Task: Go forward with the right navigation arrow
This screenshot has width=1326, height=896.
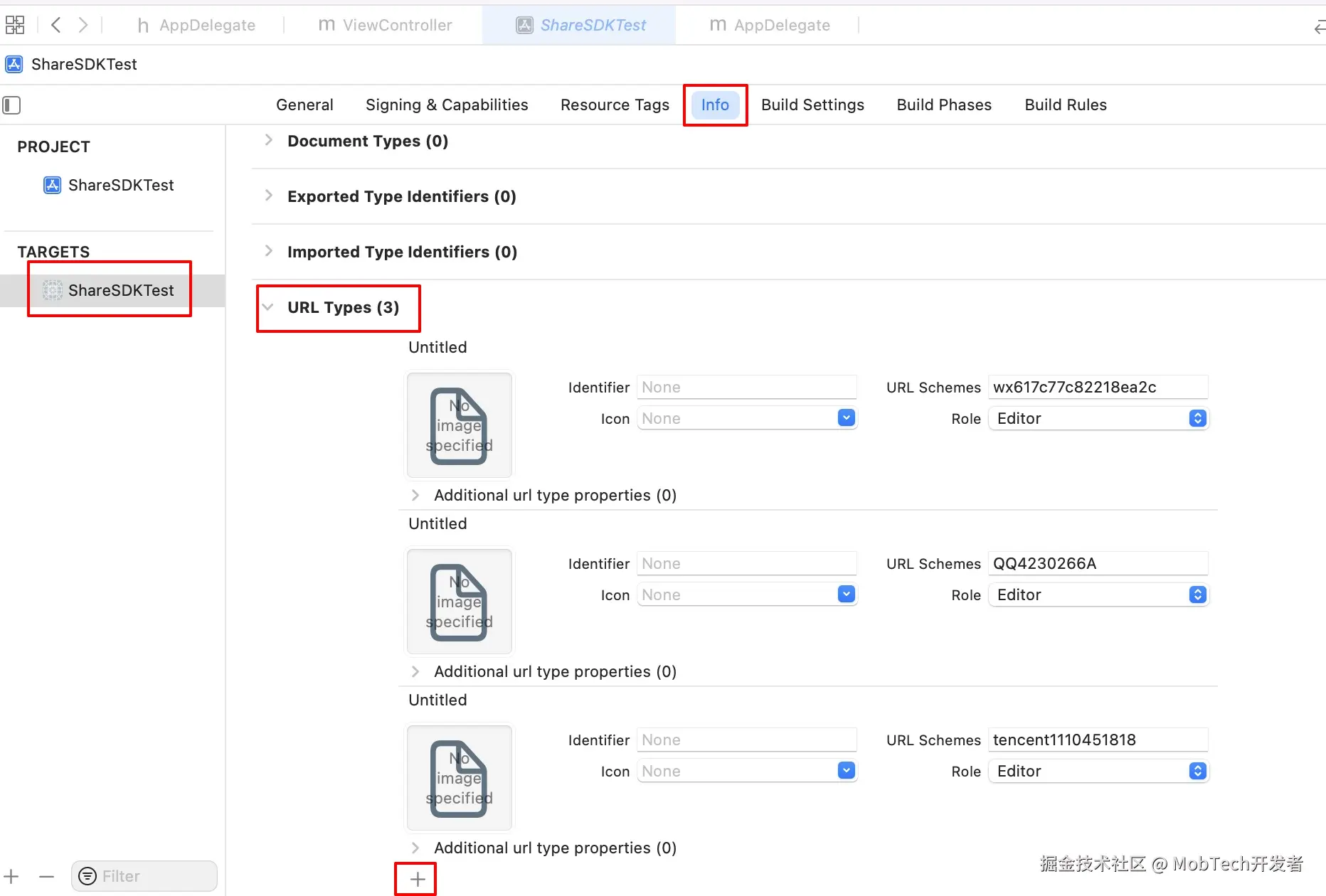Action: click(x=83, y=25)
